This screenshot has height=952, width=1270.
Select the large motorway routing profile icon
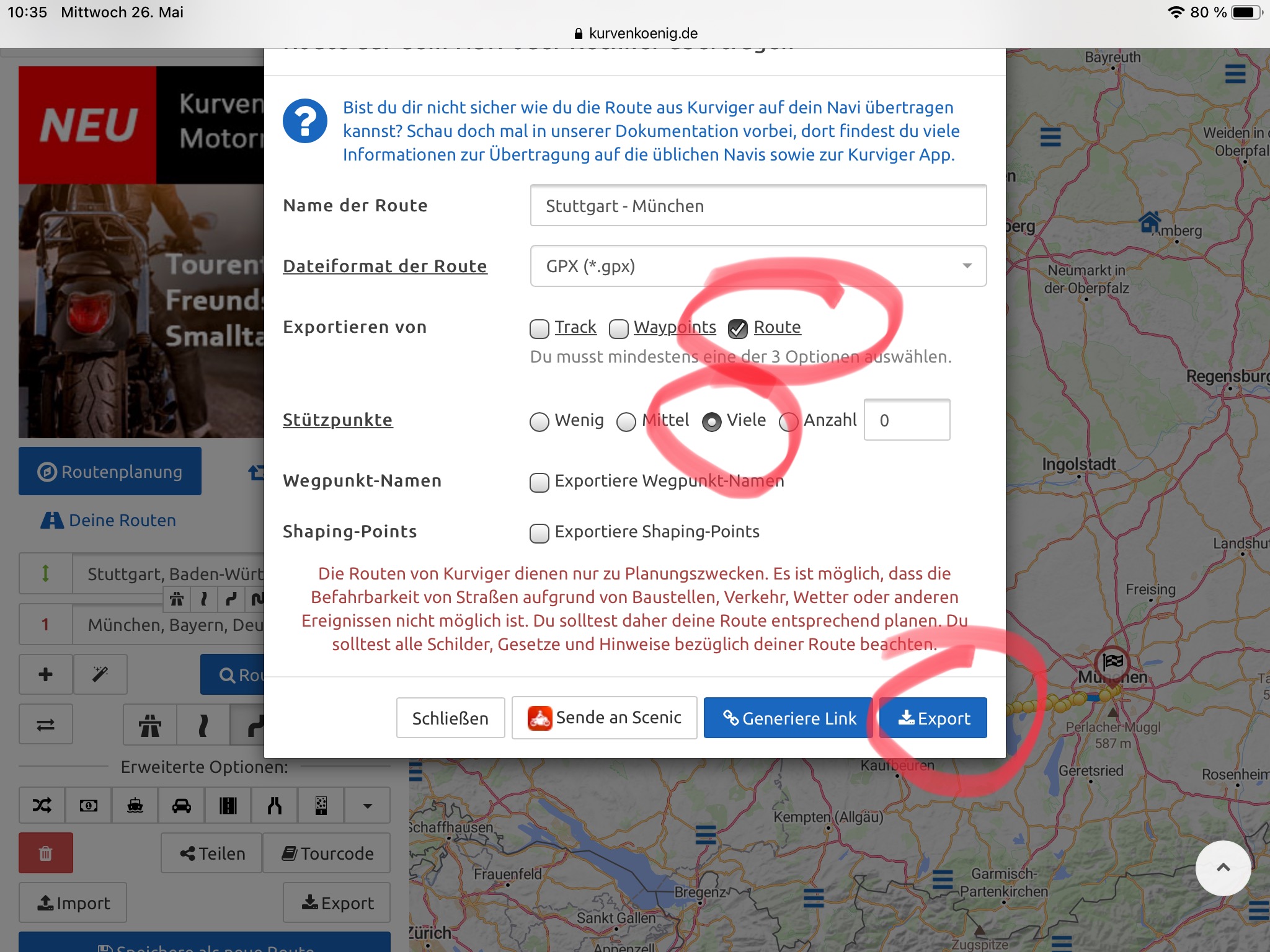point(150,724)
